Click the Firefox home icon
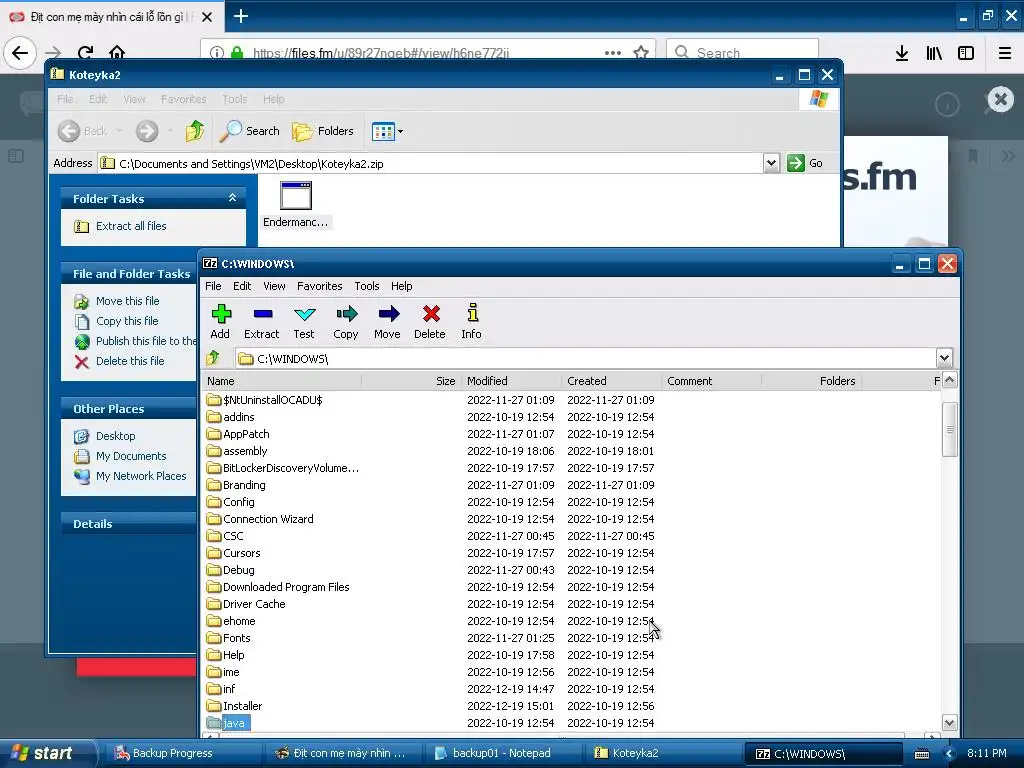Image resolution: width=1024 pixels, height=768 pixels. click(x=117, y=54)
